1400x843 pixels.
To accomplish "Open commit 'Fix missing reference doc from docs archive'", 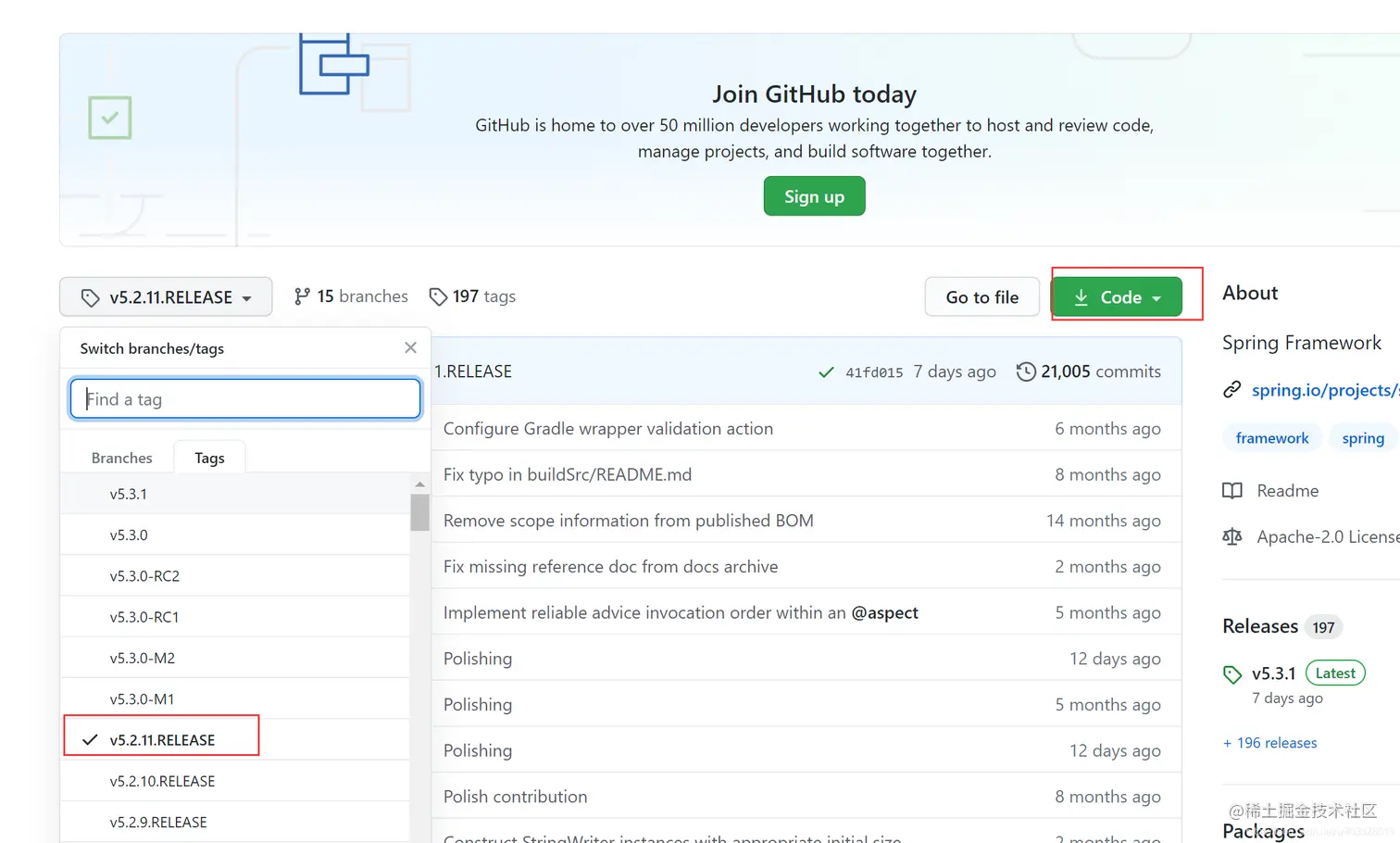I will (x=611, y=566).
